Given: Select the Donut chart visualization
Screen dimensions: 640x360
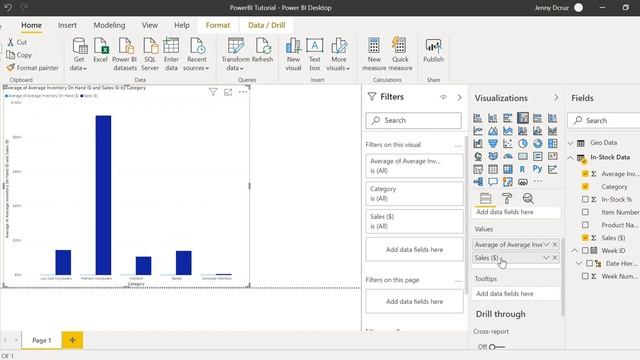Looking at the screenshot, I should pyautogui.click(x=538, y=144).
